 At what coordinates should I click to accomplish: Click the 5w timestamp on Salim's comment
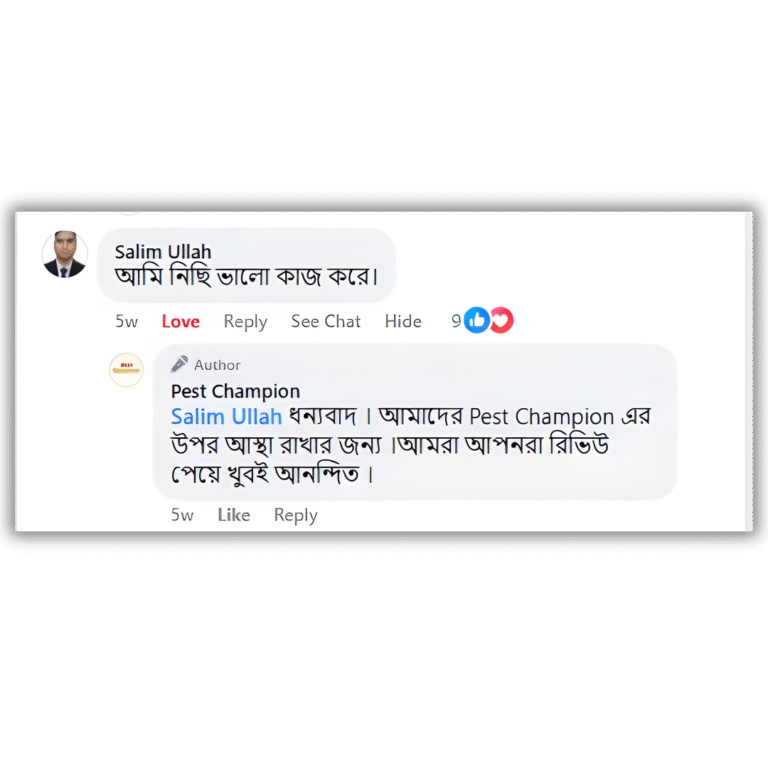(126, 322)
